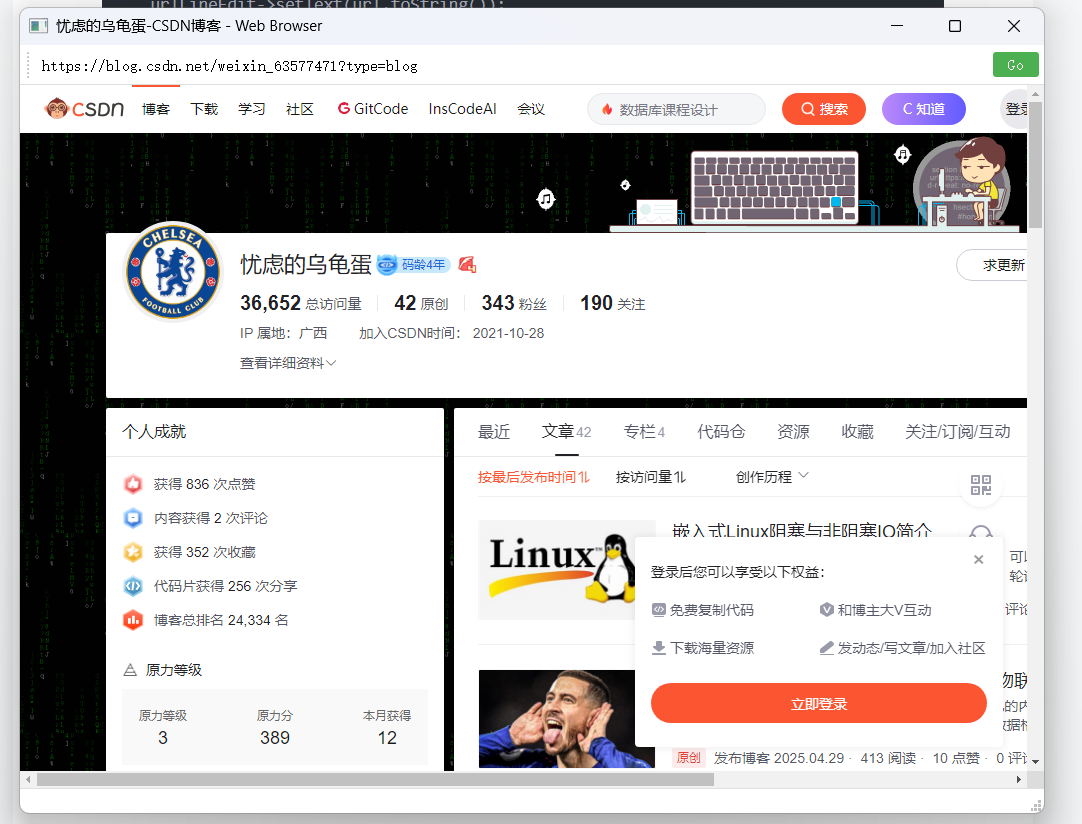This screenshot has width=1082, height=824.
Task: Click the 立即登录 button
Action: [x=818, y=703]
